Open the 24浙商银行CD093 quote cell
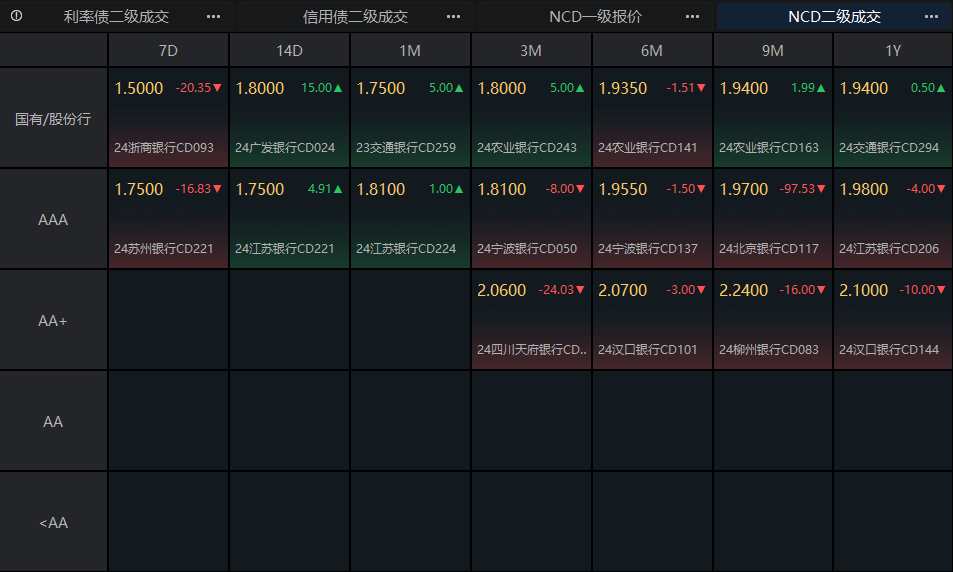 tap(168, 117)
